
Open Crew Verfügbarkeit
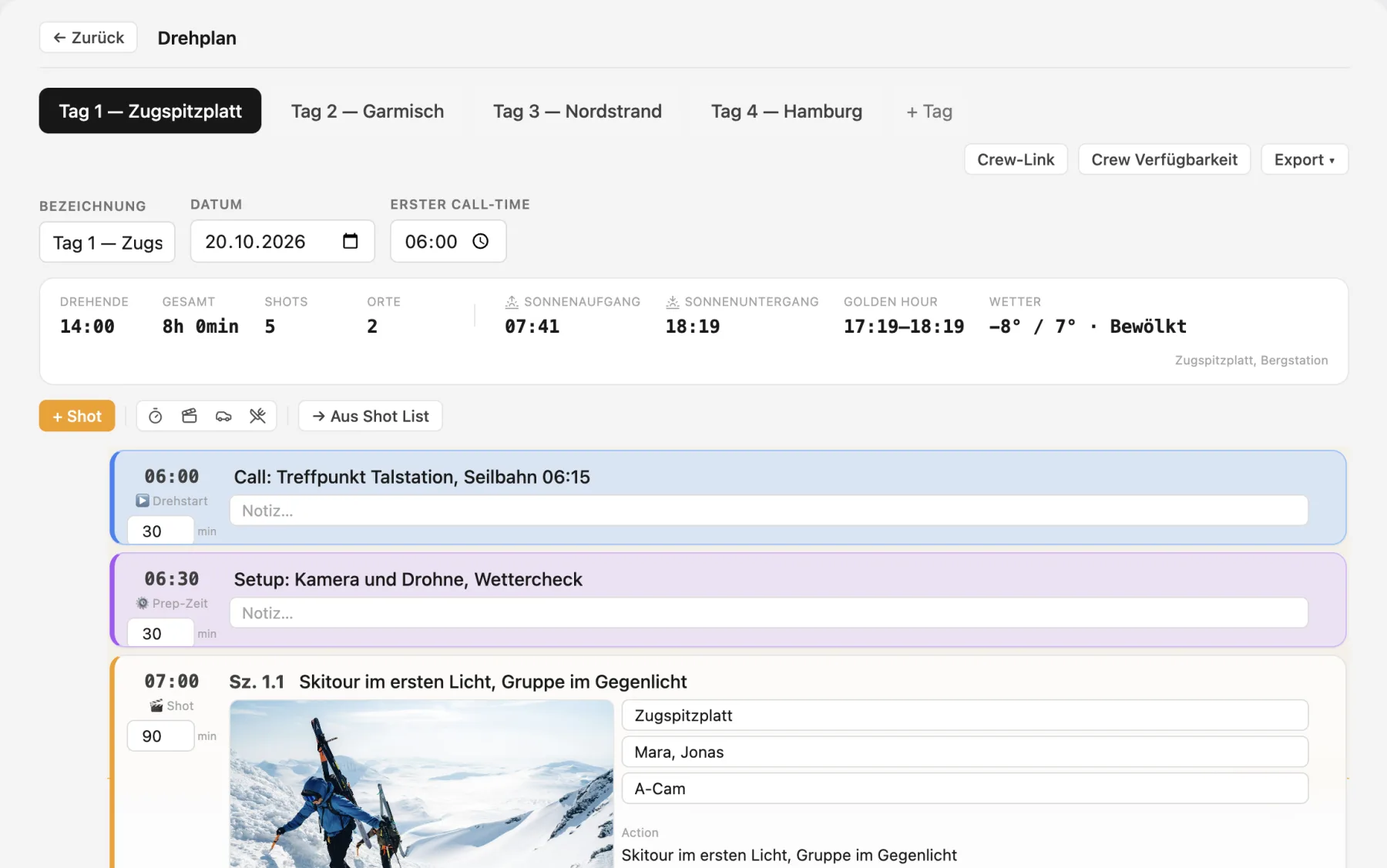tap(1164, 159)
